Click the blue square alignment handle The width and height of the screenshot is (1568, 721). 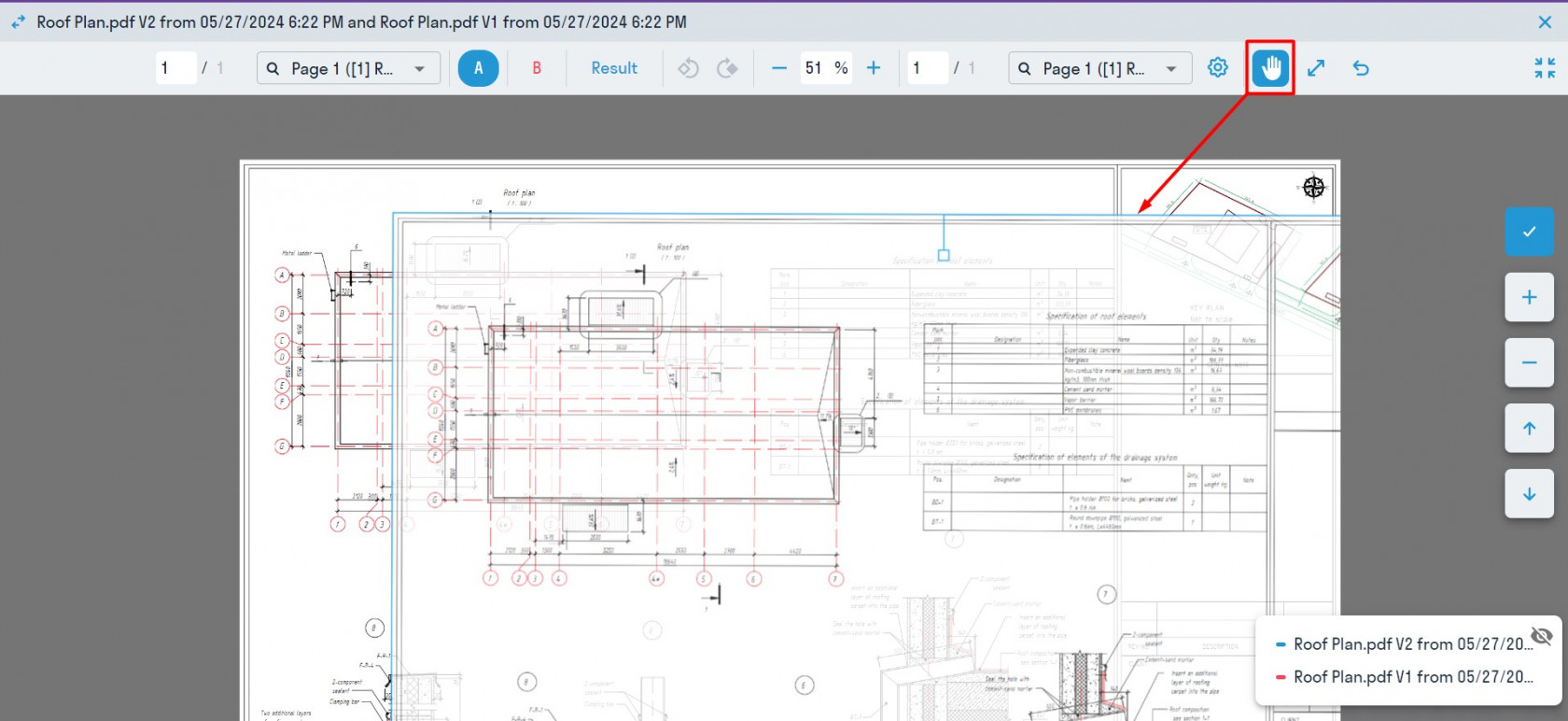click(x=944, y=255)
